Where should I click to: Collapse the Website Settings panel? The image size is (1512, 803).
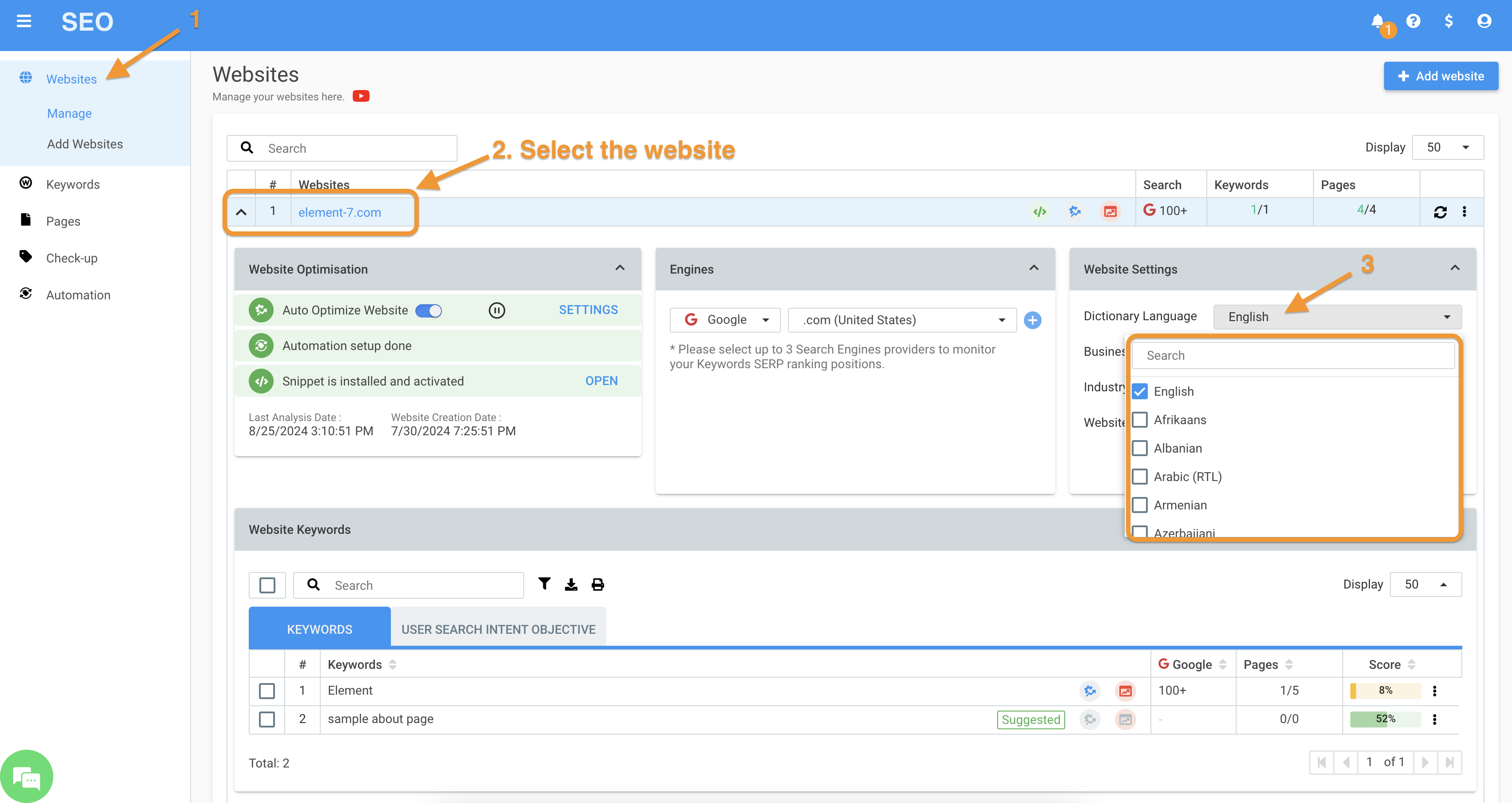(1455, 268)
